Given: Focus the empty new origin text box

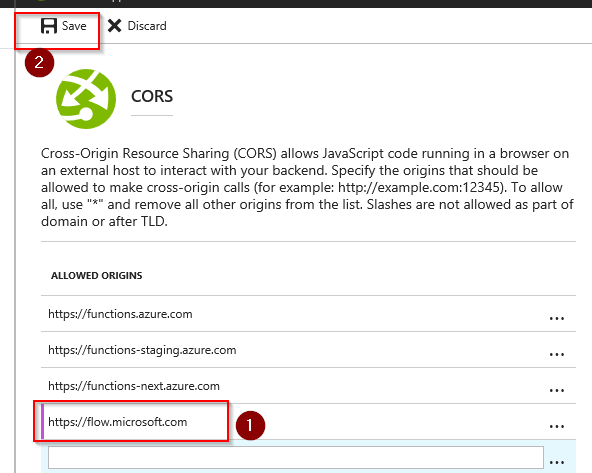Looking at the screenshot, I should tap(296, 458).
